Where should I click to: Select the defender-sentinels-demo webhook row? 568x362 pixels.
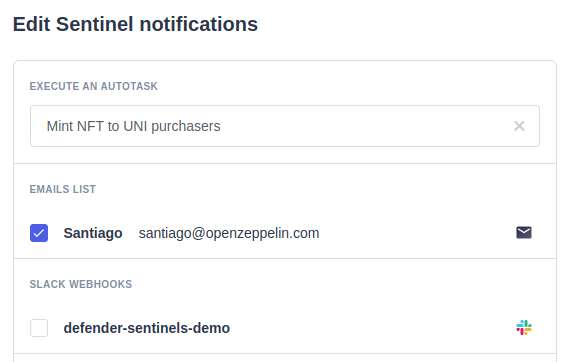click(285, 328)
